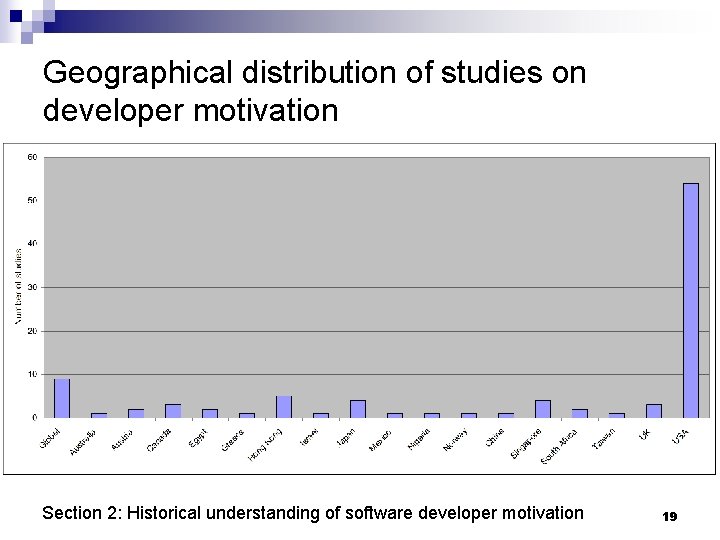Click the 'Japan' x-axis label
Viewport: 720px width, 540px height.
click(x=346, y=437)
